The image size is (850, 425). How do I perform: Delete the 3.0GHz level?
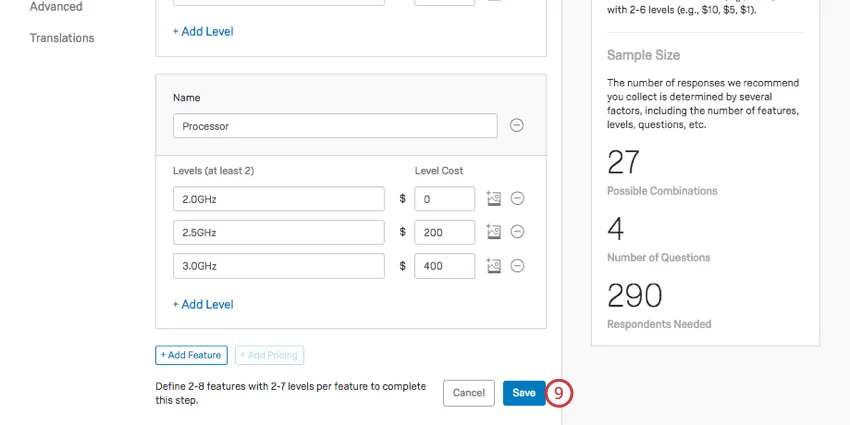pyautogui.click(x=518, y=266)
